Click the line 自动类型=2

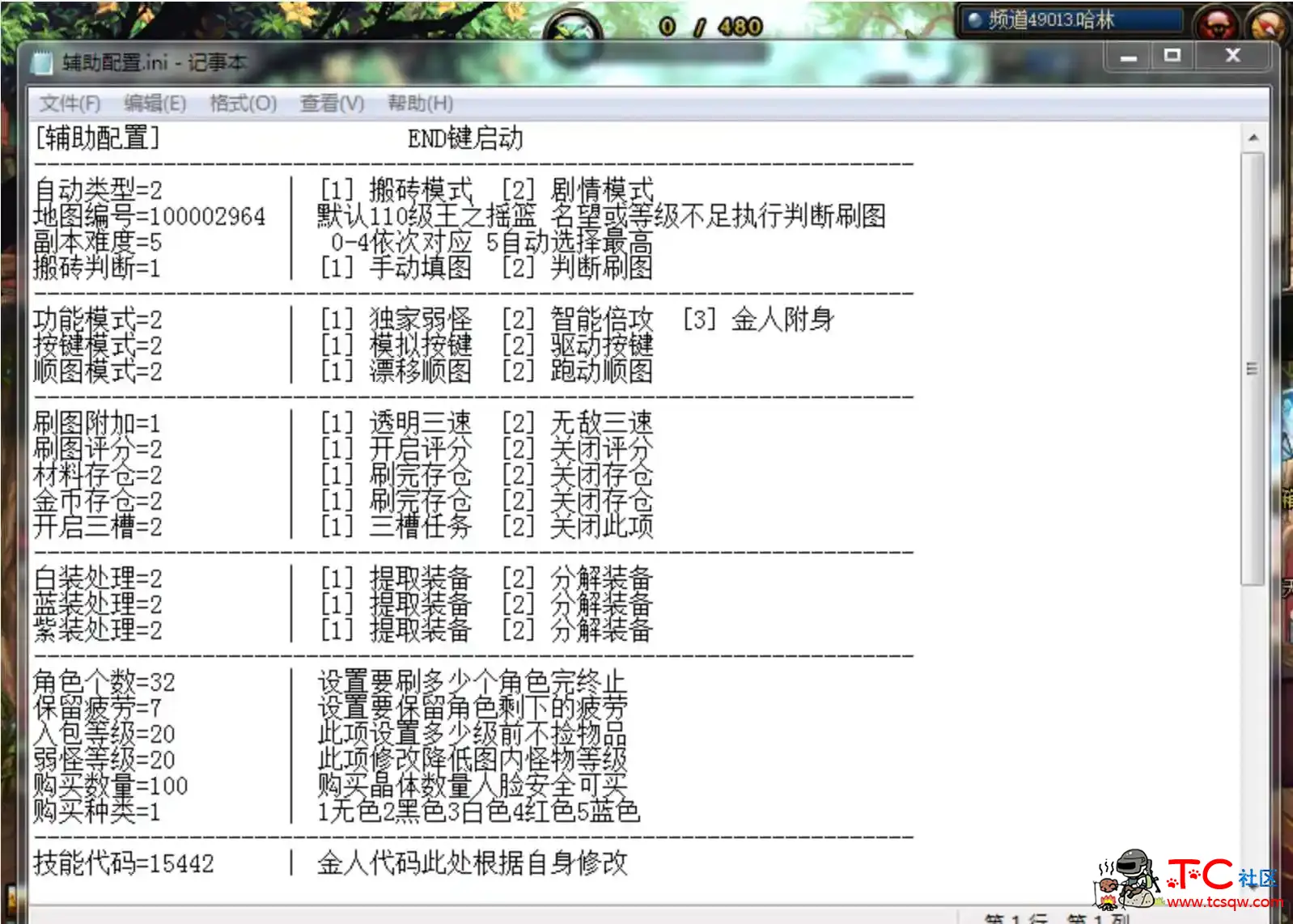click(x=98, y=190)
